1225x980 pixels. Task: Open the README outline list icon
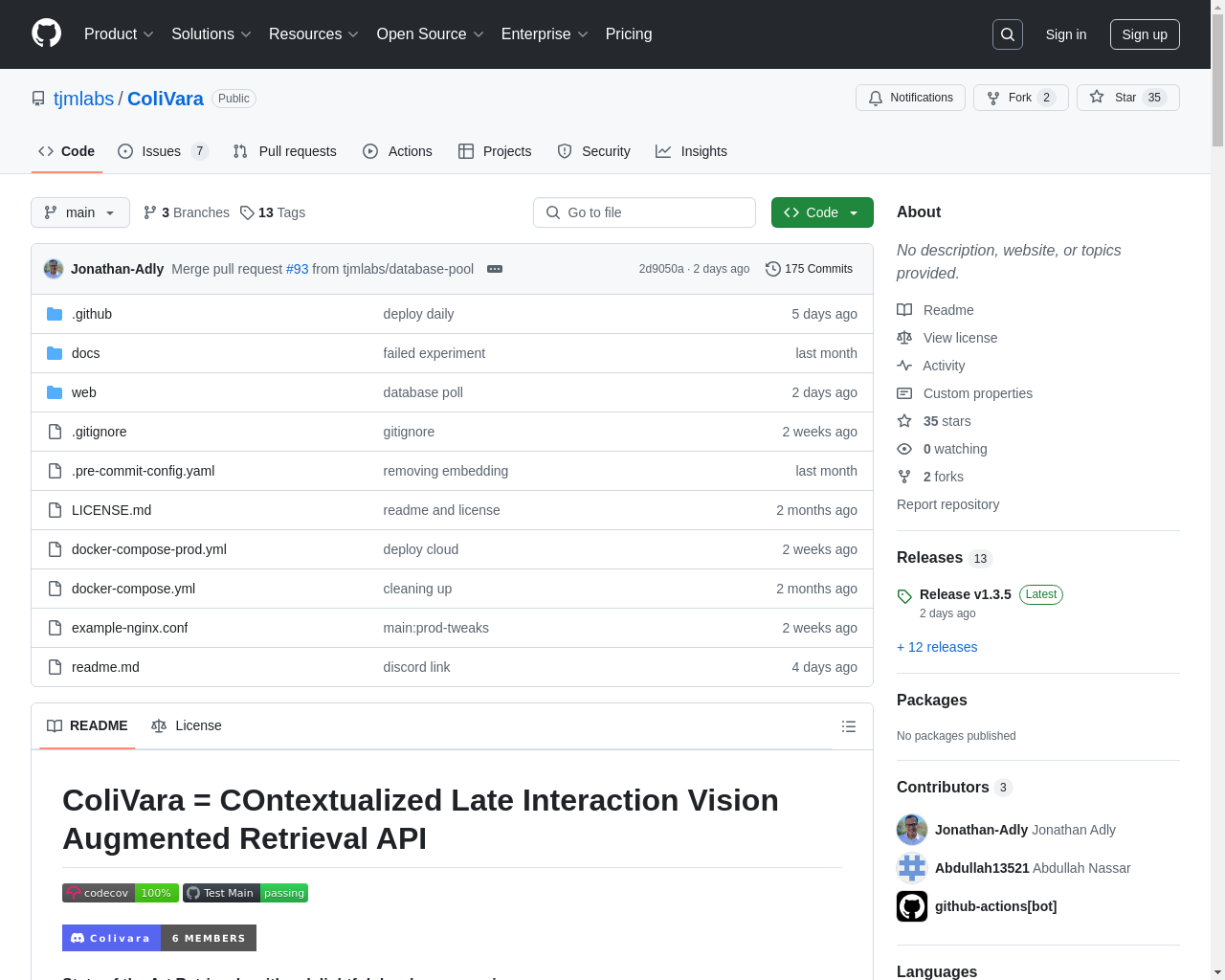click(848, 726)
